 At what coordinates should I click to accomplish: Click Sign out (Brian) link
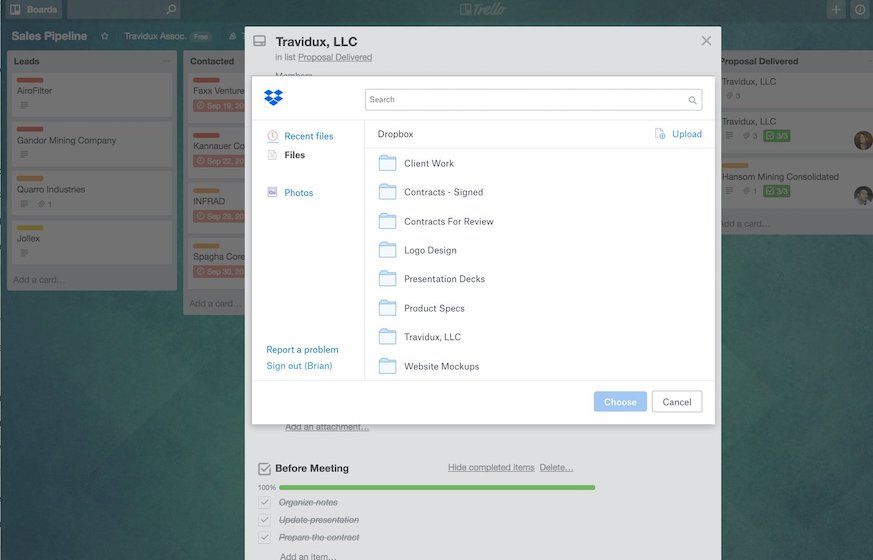pyautogui.click(x=299, y=366)
